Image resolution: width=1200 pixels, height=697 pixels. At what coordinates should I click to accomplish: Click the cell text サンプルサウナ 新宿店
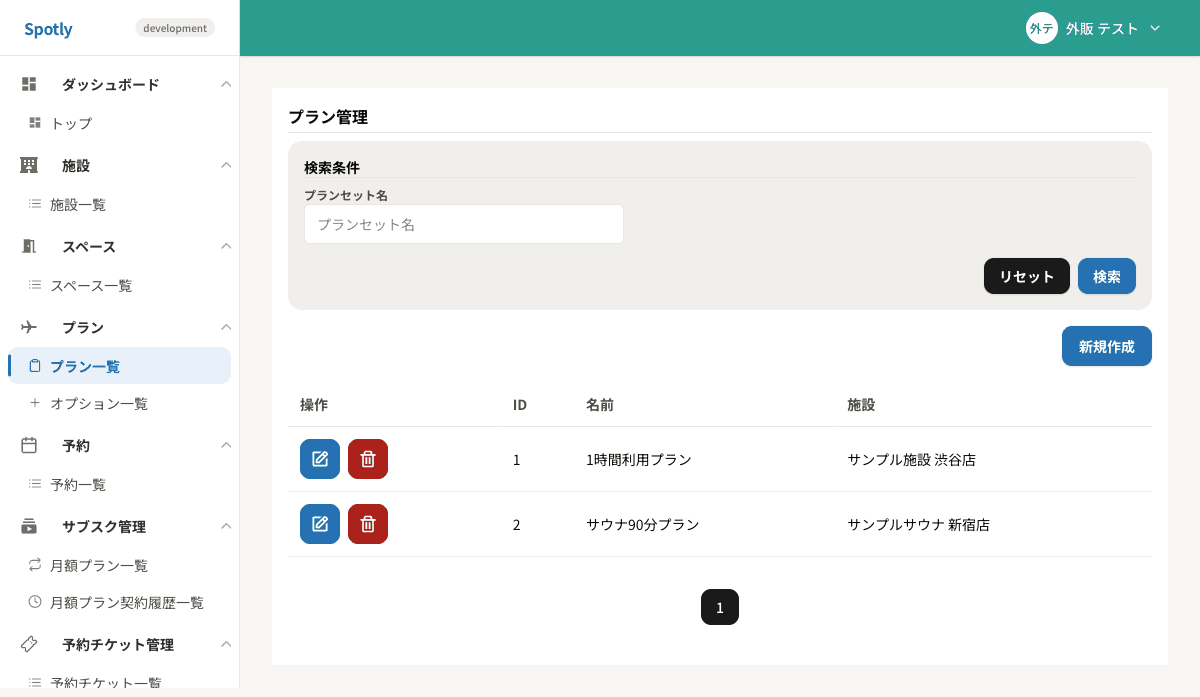tap(918, 524)
